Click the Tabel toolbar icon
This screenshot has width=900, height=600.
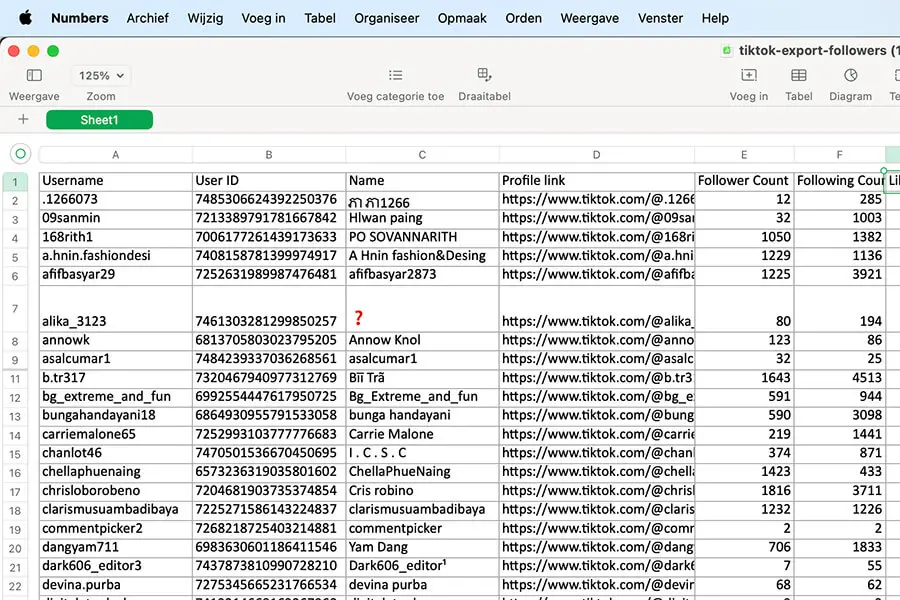[x=799, y=75]
